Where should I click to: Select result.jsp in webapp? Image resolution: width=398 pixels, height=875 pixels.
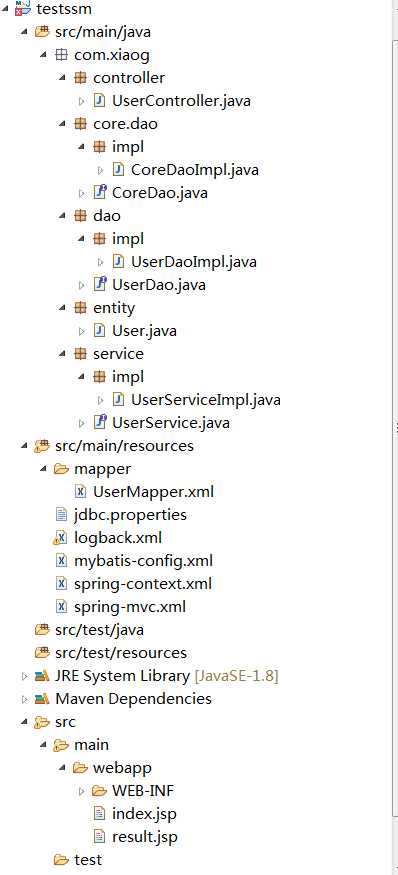point(145,836)
